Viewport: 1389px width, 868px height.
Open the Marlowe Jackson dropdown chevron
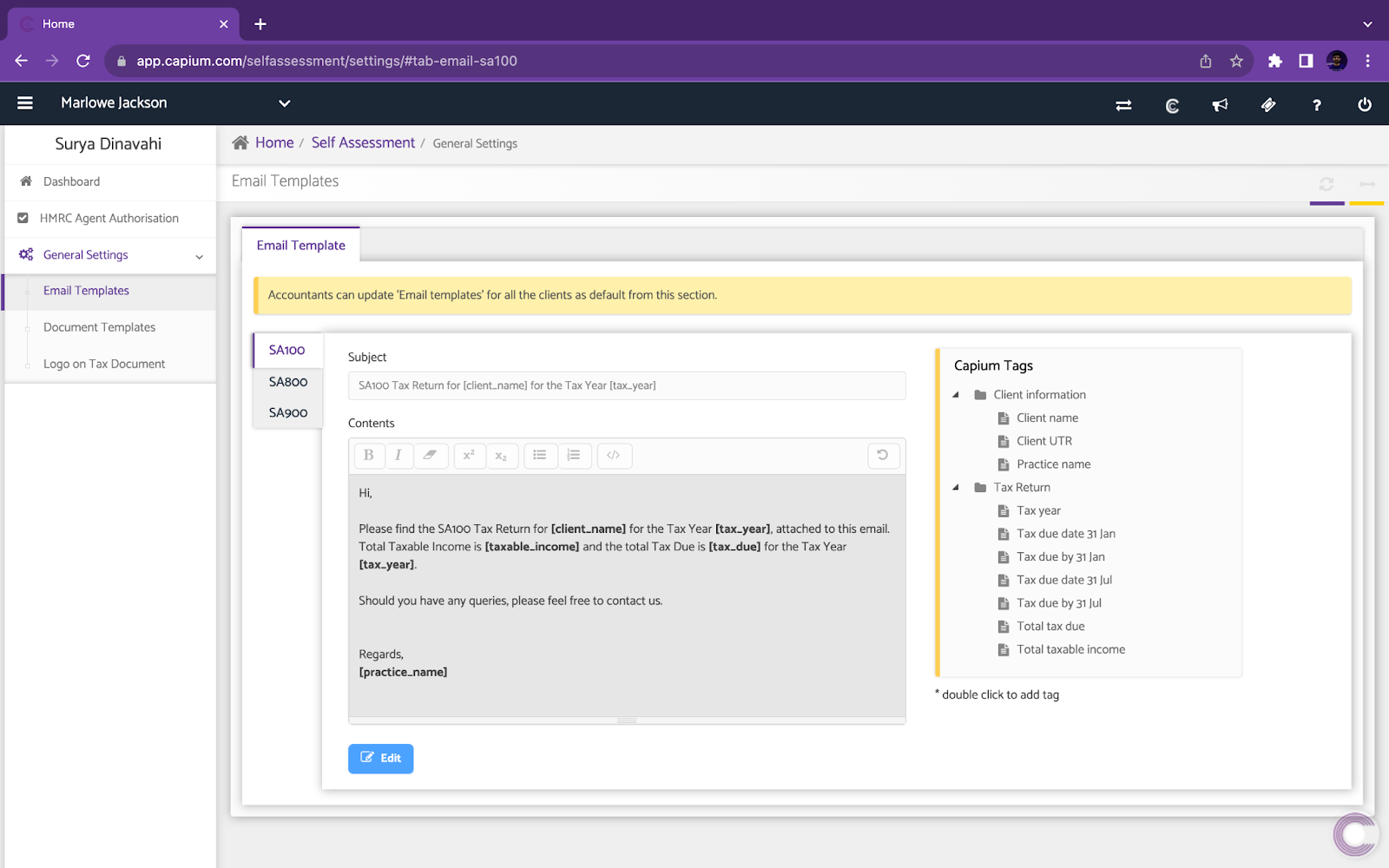tap(284, 103)
